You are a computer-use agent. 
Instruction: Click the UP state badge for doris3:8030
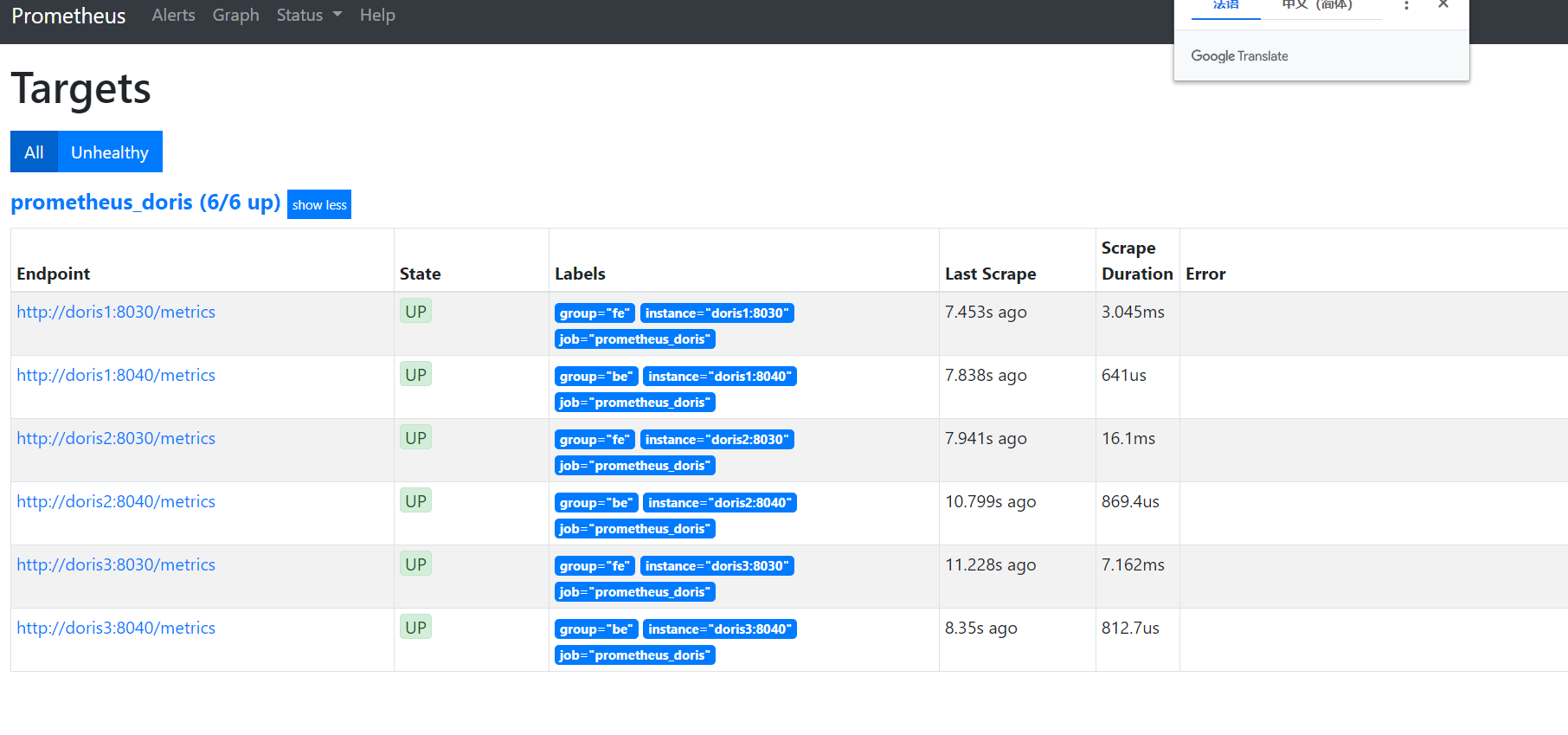(416, 564)
